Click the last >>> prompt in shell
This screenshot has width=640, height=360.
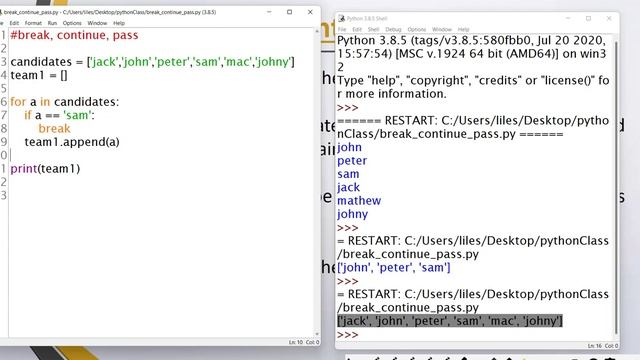[x=347, y=335]
